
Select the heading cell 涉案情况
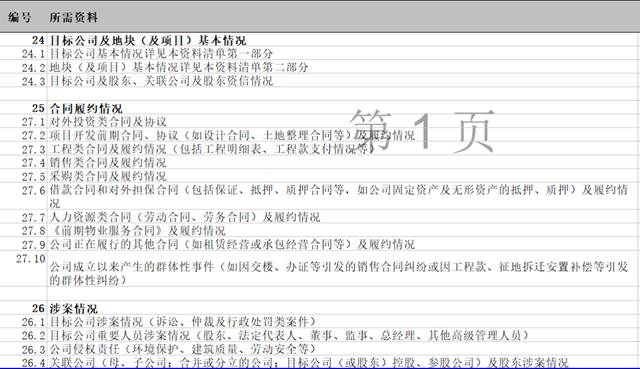(73, 309)
